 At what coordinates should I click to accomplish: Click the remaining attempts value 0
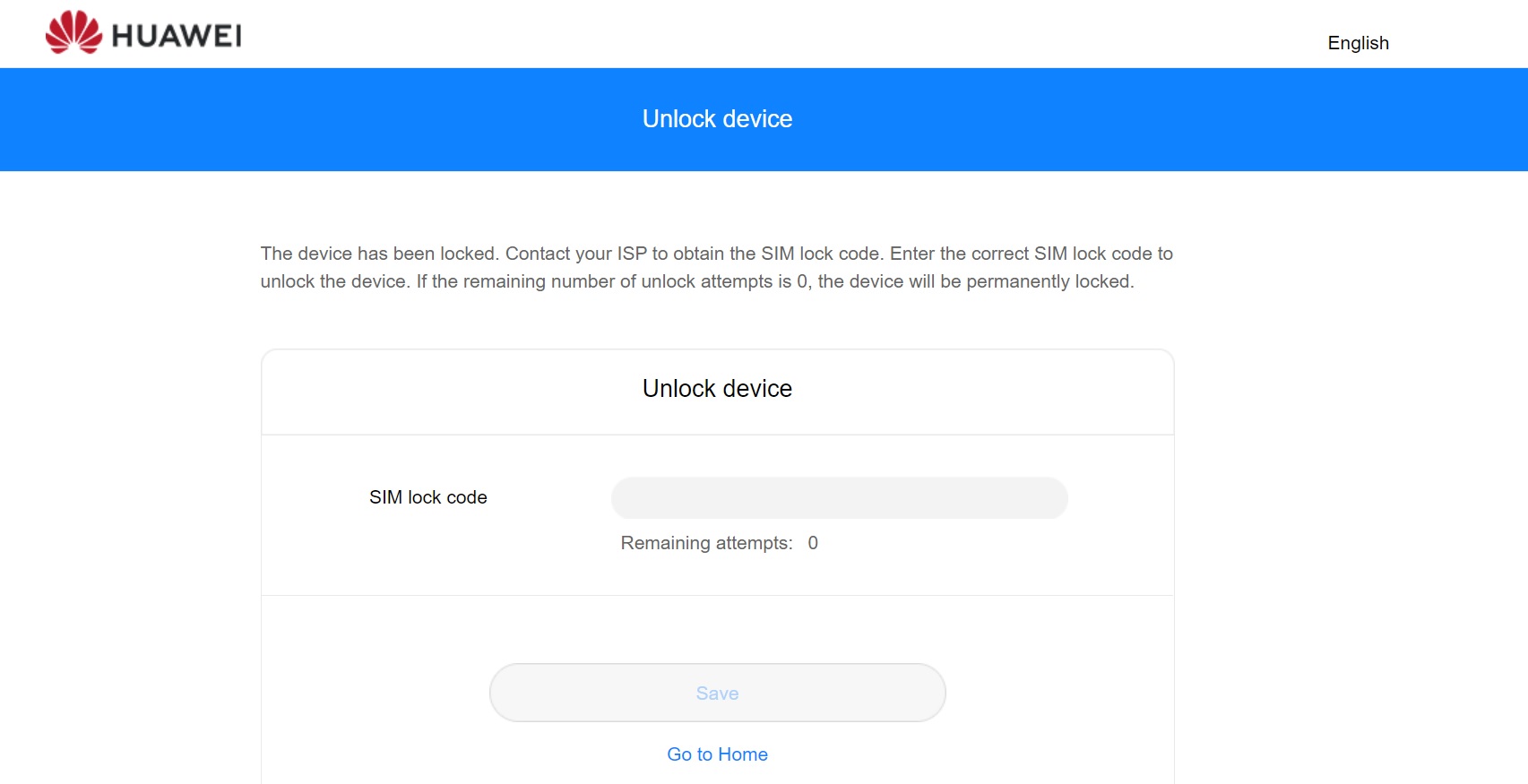click(x=813, y=543)
